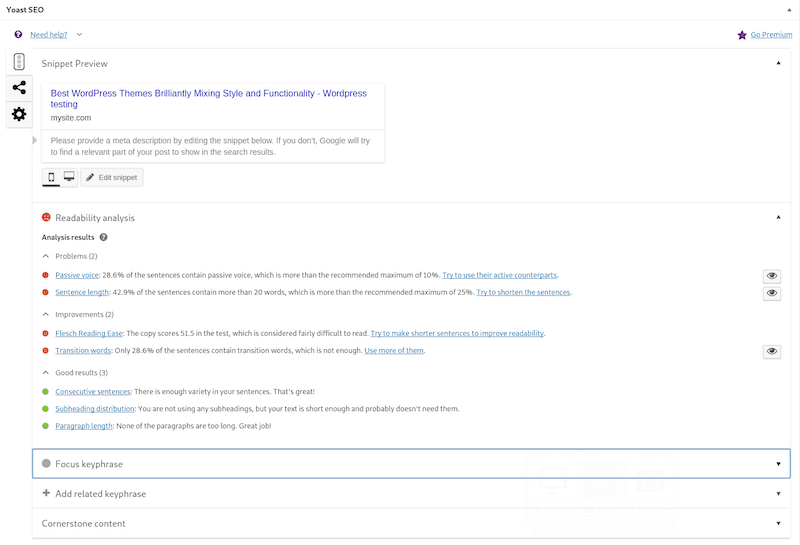800x545 pixels.
Task: Open the Subheading distribution link
Action: [x=95, y=409]
